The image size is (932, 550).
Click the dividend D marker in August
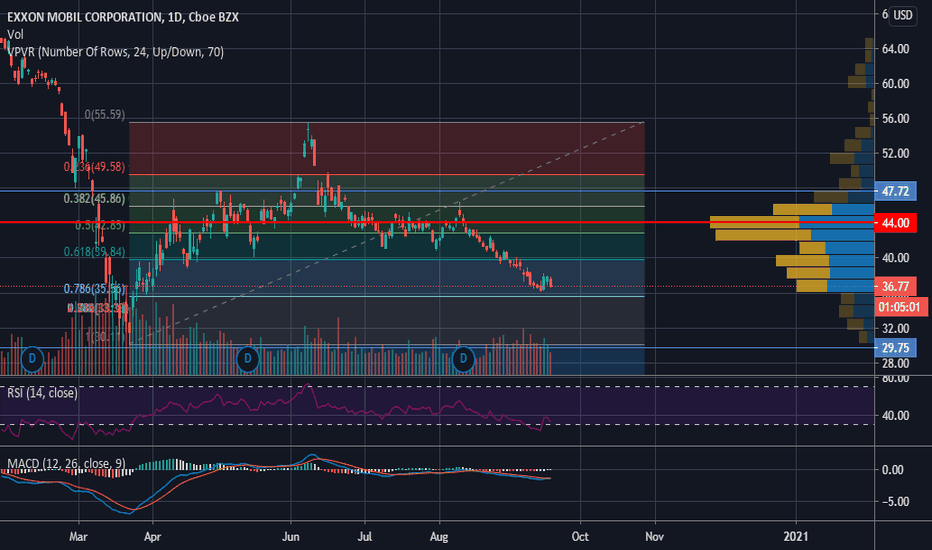coord(463,359)
